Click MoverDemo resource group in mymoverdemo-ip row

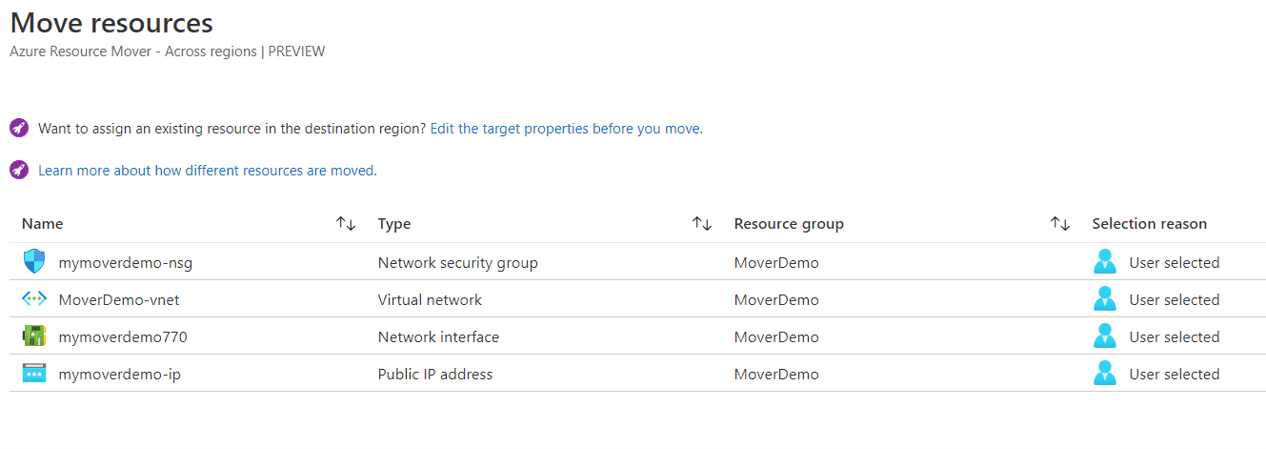(x=776, y=374)
